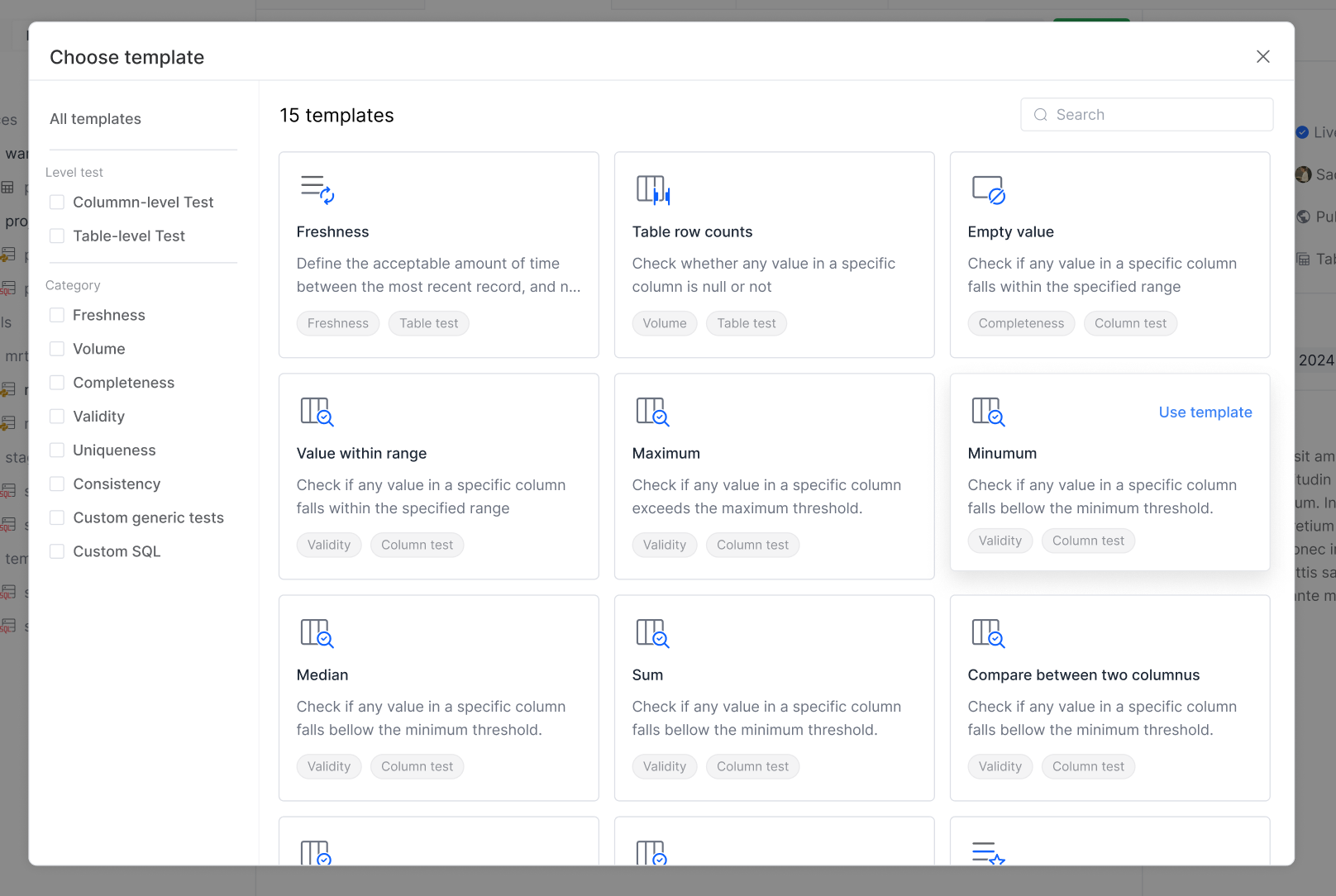This screenshot has height=896, width=1336.
Task: Click the Table row counts icon
Action: pos(652,189)
